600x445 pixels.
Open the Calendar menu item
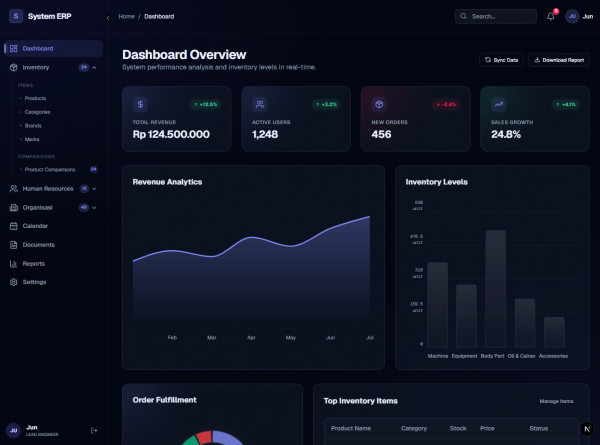coord(35,226)
